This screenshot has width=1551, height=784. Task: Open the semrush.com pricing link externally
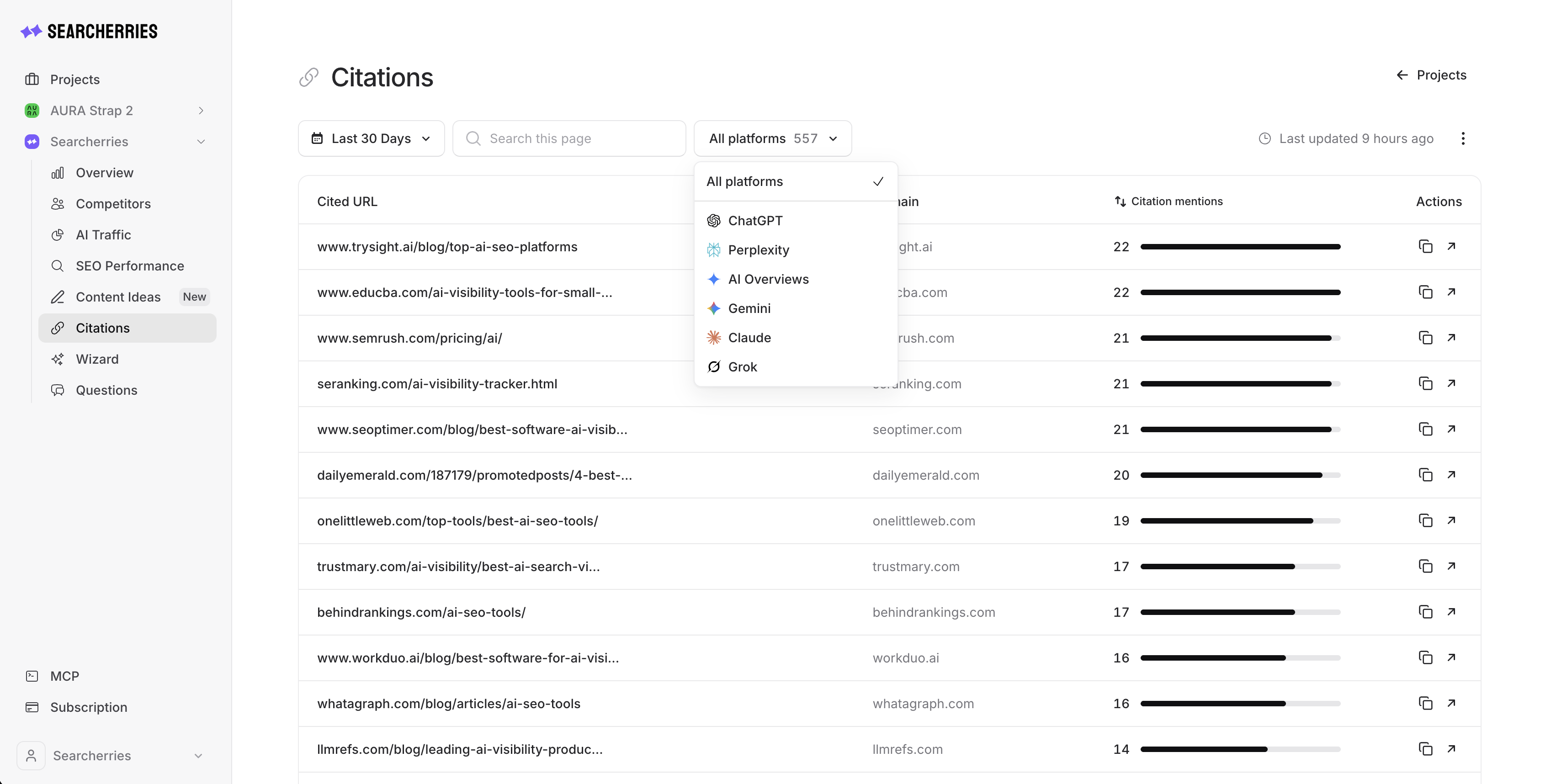click(1452, 338)
